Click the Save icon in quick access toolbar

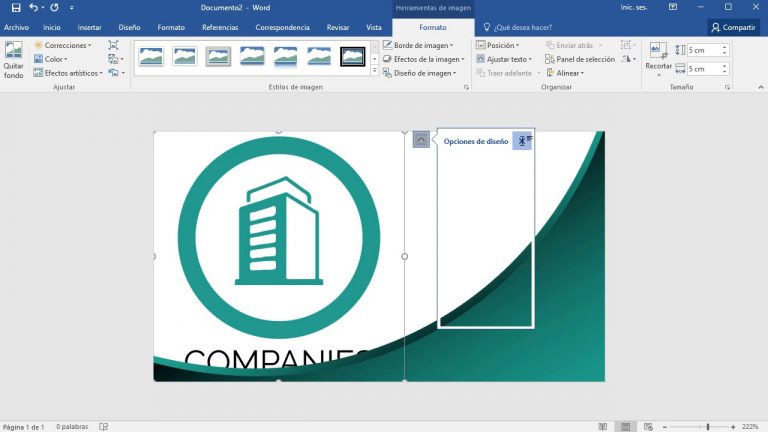15,7
